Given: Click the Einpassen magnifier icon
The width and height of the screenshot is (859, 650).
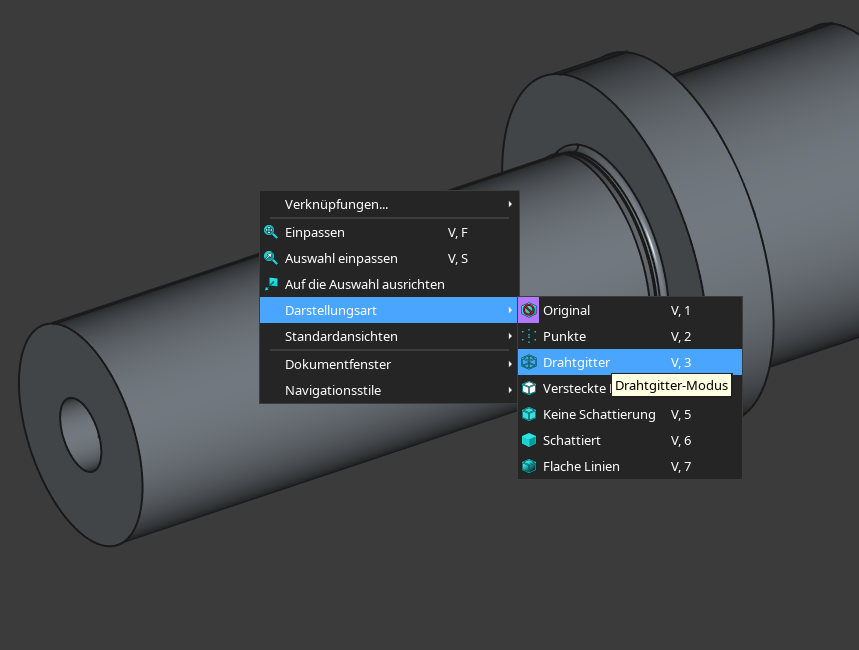Looking at the screenshot, I should (271, 232).
